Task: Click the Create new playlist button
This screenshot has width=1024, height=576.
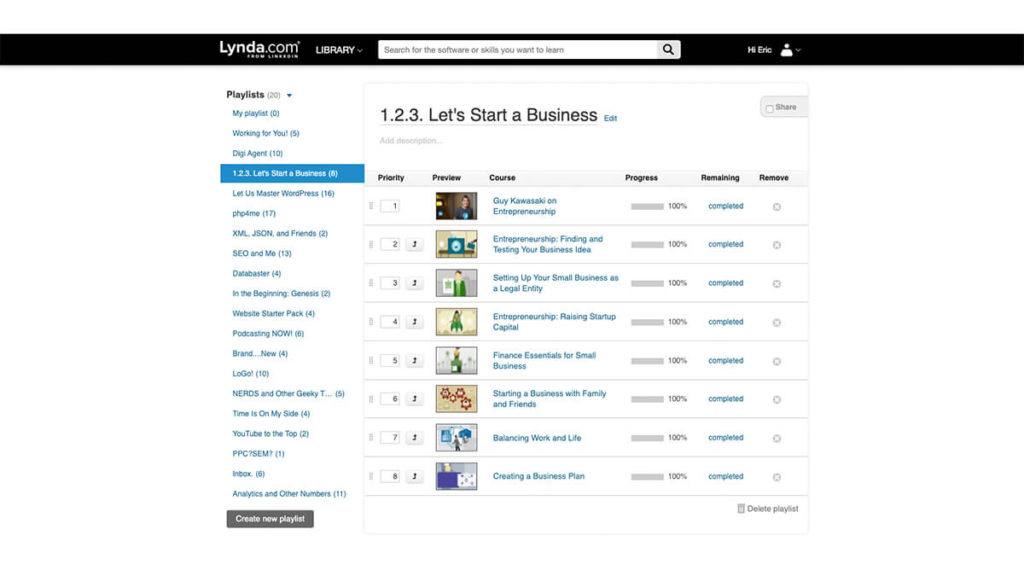Action: [270, 519]
